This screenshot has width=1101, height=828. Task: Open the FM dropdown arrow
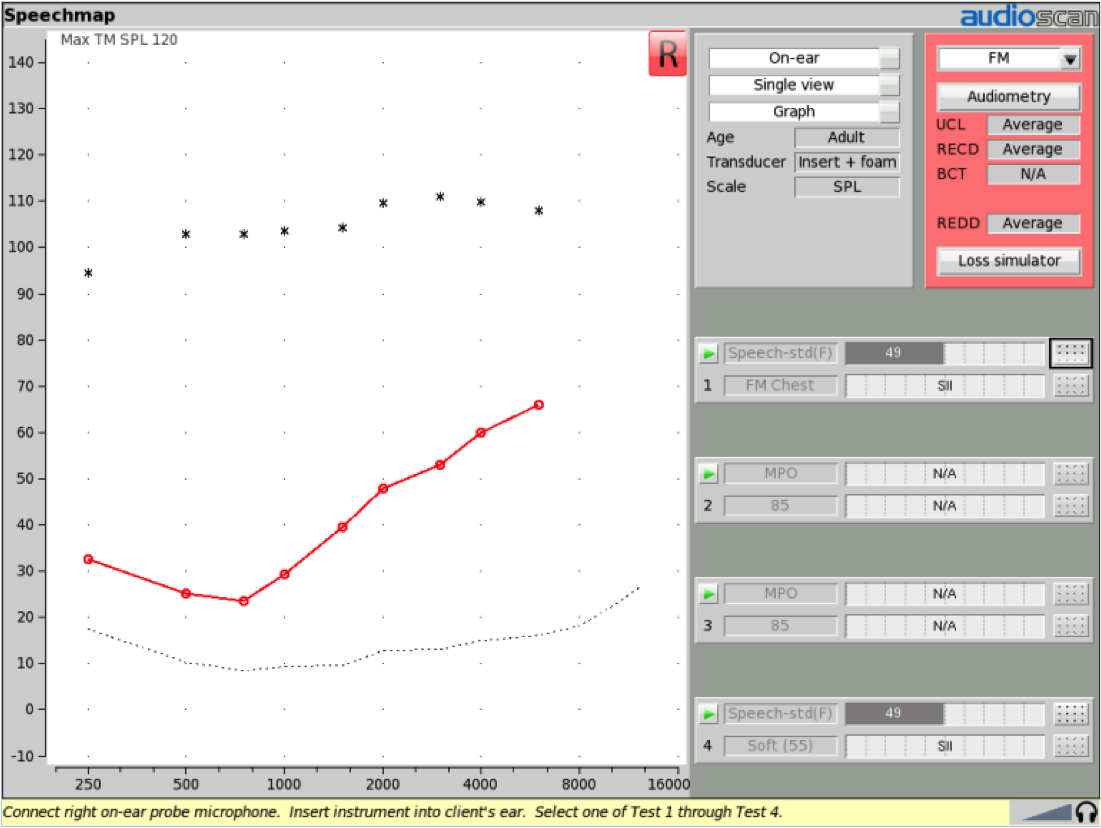[x=1069, y=60]
